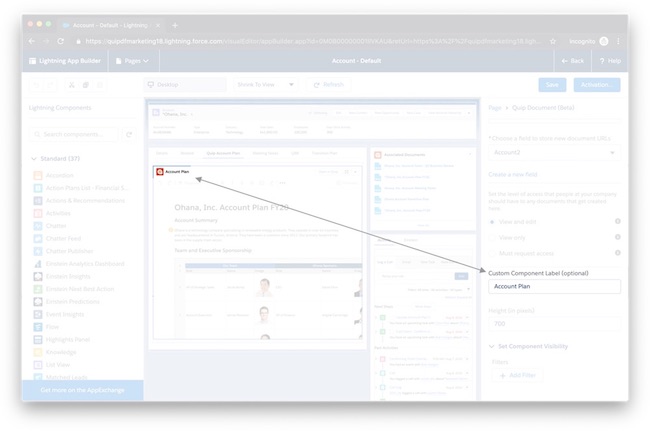
Task: Open the Desktop form factor dropdown
Action: 185,85
